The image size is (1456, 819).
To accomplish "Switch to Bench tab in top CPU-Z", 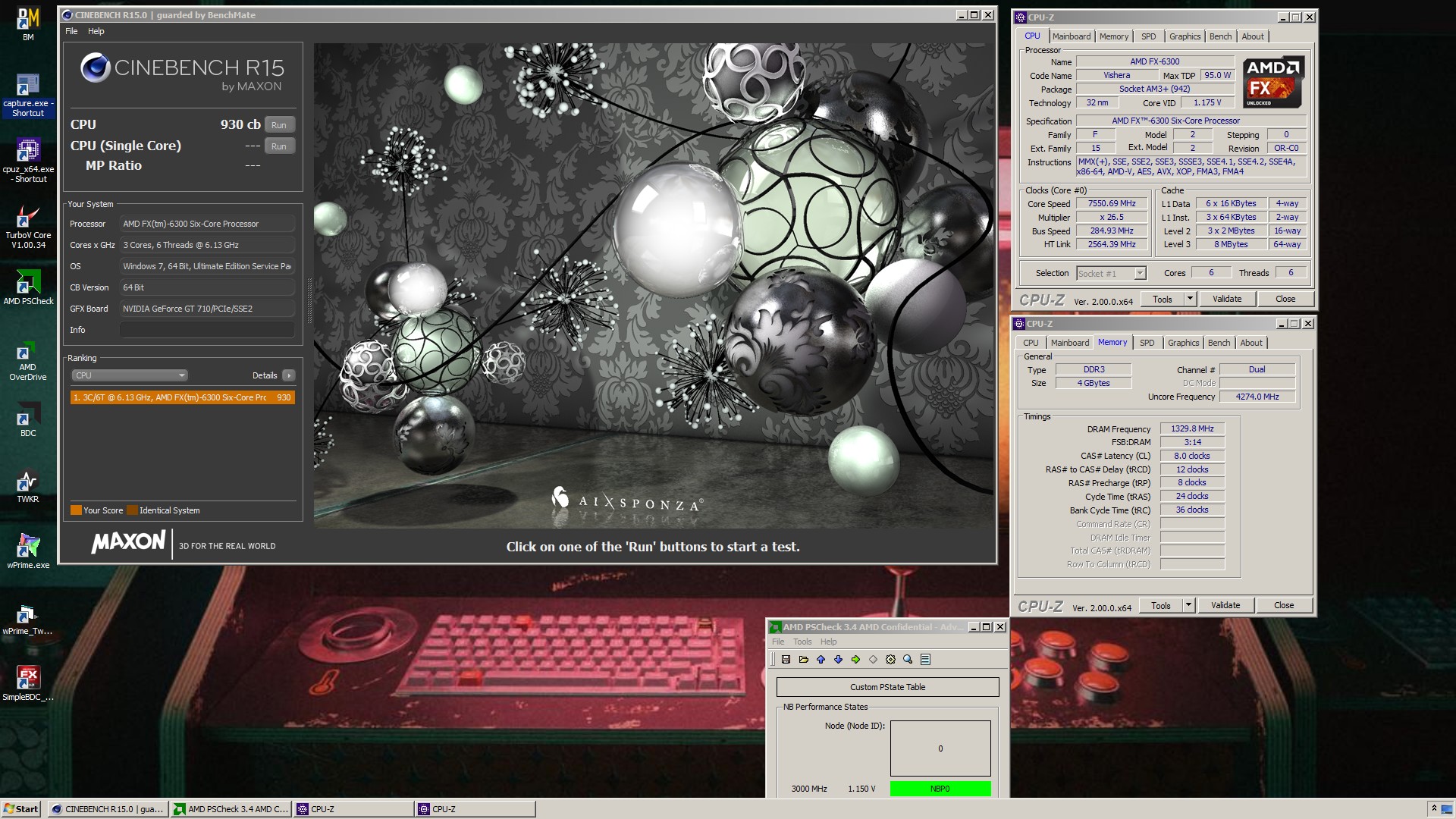I will 1220,36.
